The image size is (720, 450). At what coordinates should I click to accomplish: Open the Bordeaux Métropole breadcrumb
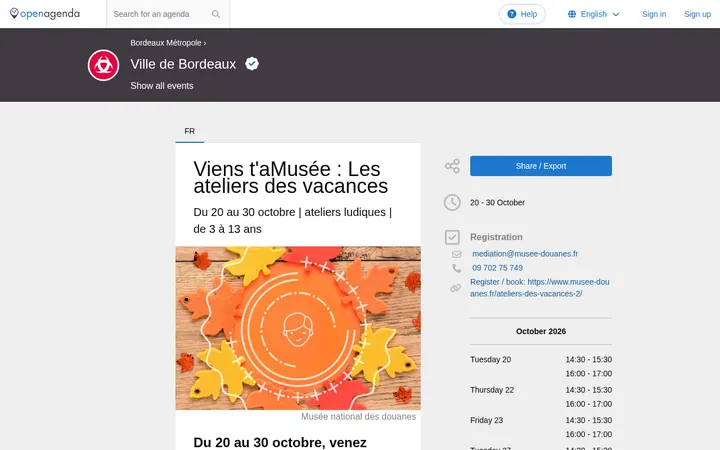(x=166, y=43)
